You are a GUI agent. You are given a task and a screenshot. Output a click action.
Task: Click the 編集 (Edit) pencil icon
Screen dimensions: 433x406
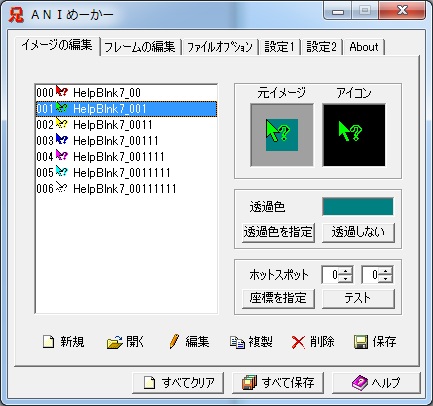tap(174, 342)
